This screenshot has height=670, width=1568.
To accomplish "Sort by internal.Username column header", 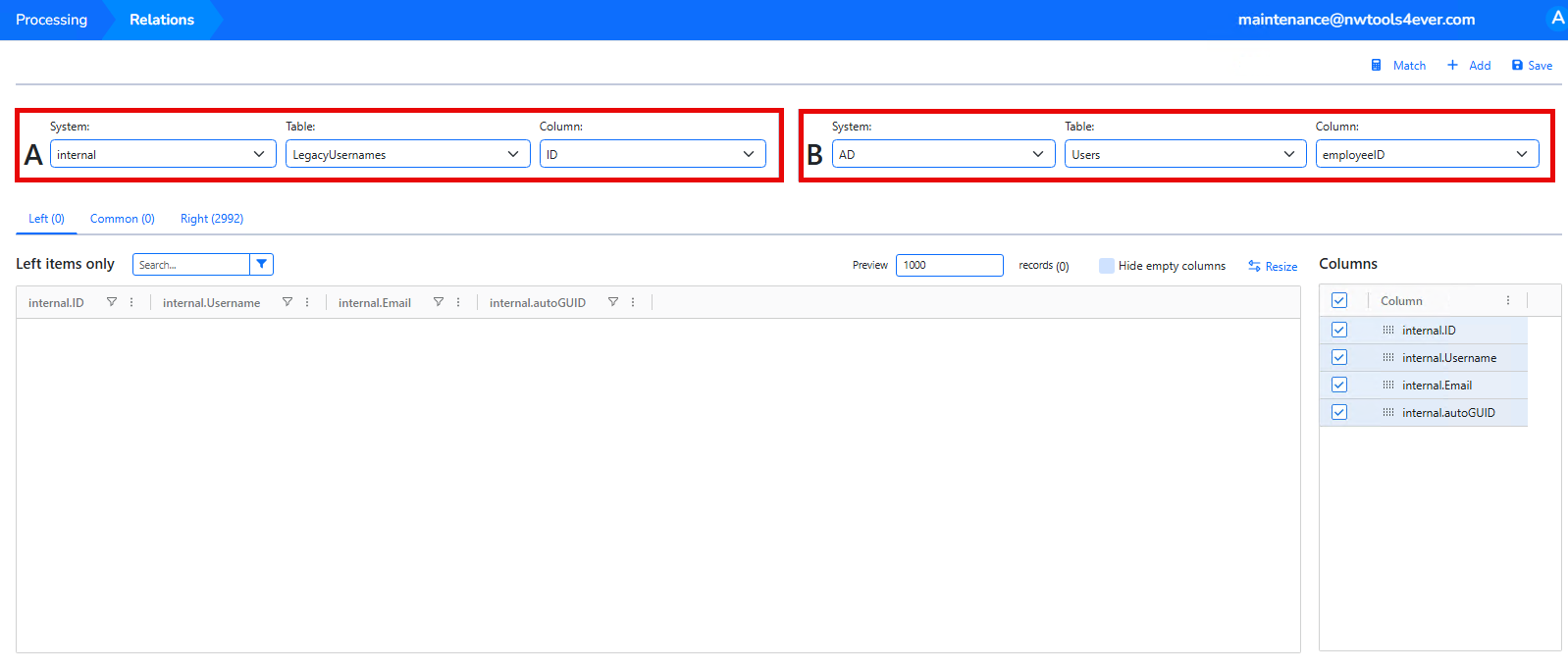I will point(211,303).
